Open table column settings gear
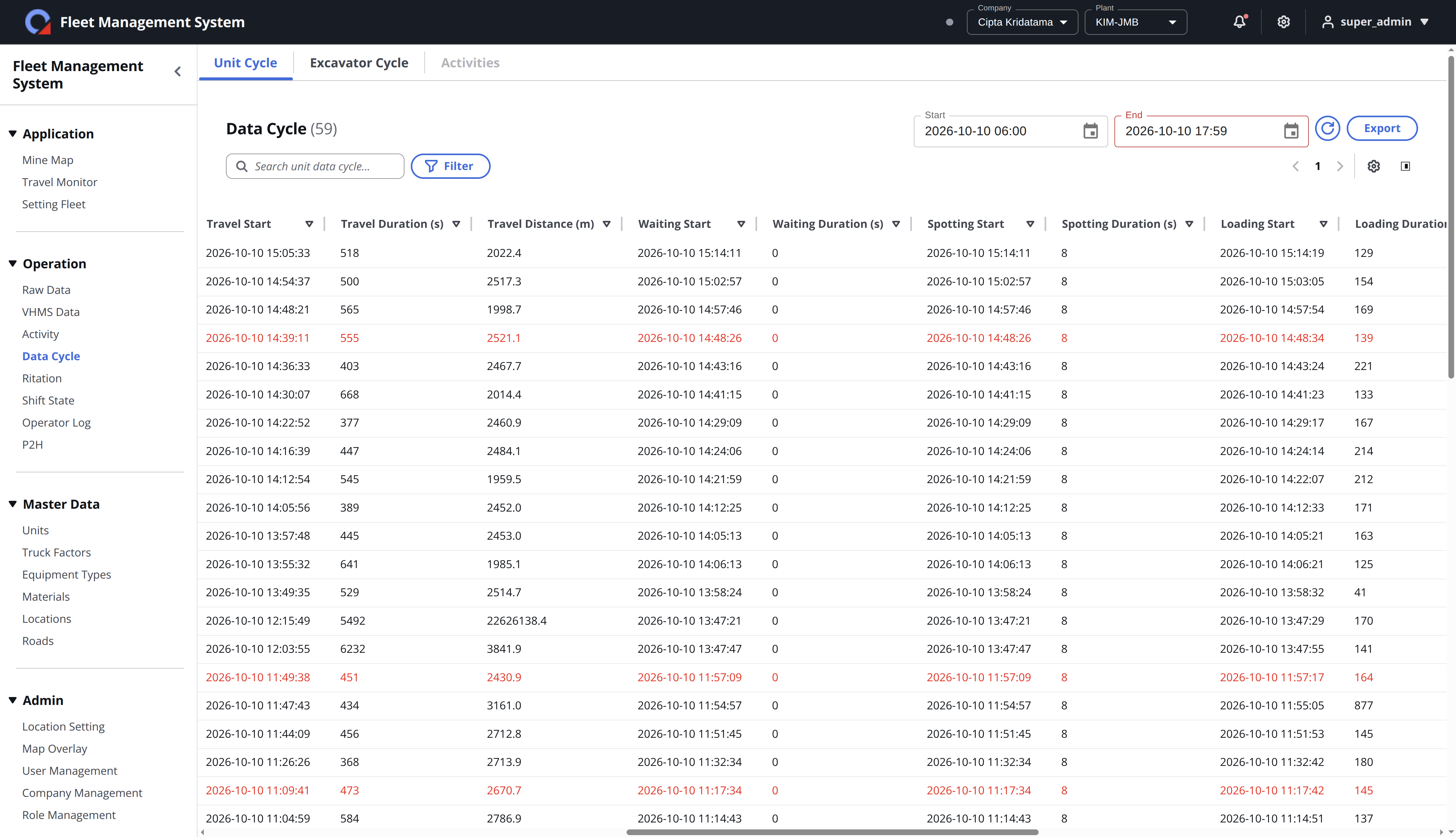 pos(1374,166)
